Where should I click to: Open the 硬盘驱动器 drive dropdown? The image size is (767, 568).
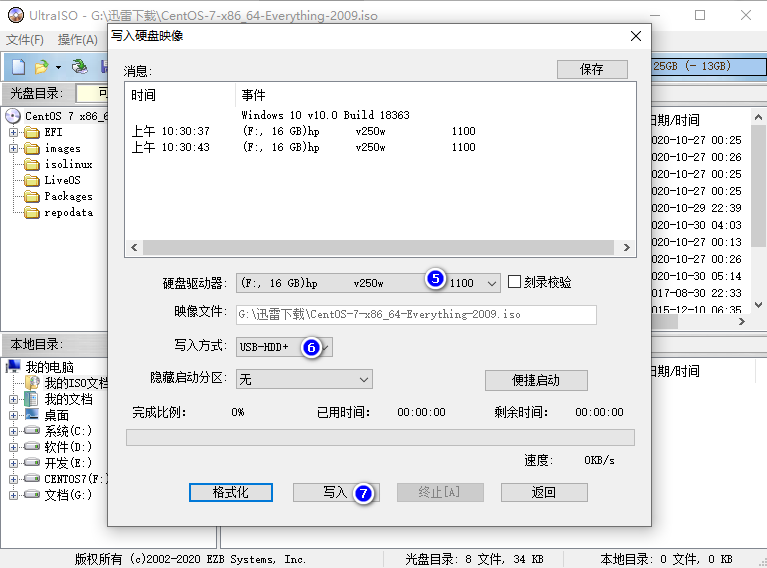(491, 284)
